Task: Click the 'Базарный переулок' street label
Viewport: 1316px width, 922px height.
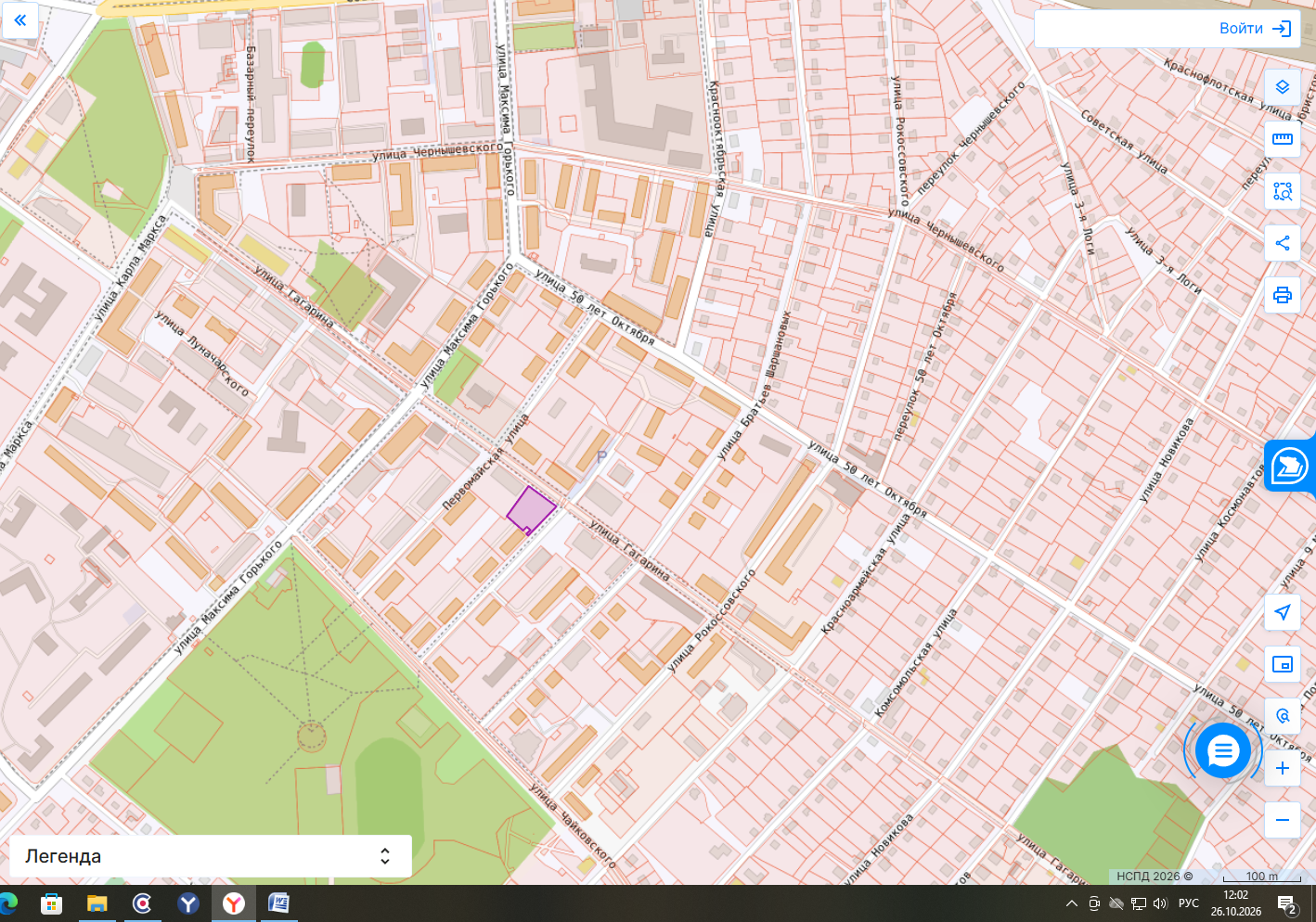Action: pos(251,104)
